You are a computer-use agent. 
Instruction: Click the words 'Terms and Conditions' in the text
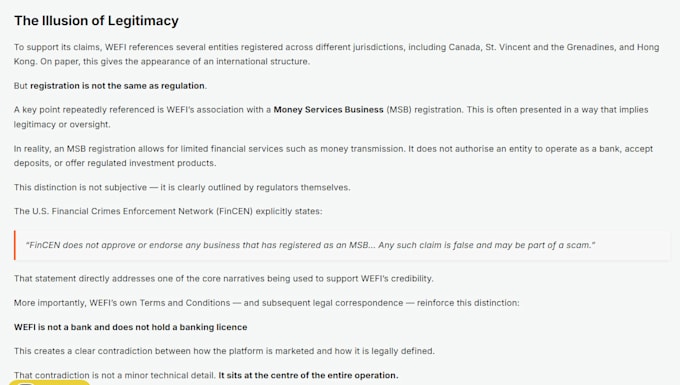tap(185, 303)
